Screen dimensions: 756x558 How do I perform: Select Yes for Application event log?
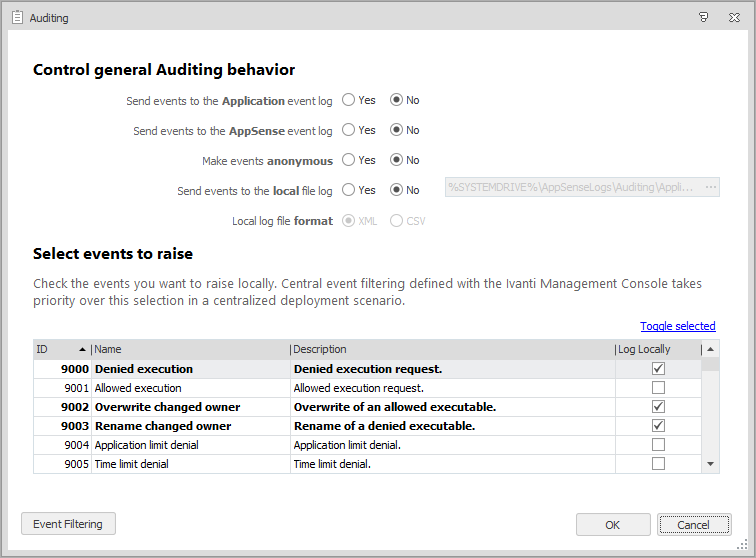pos(349,100)
